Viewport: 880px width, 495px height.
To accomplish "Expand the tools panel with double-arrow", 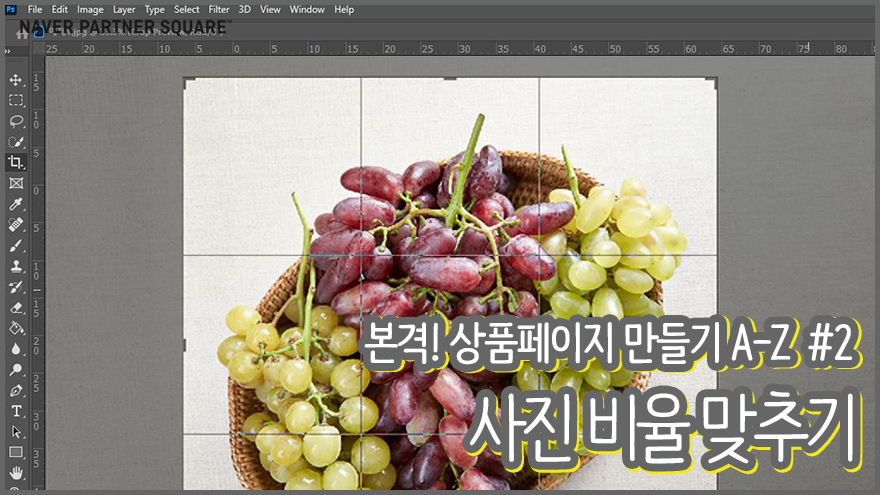I will (7, 50).
